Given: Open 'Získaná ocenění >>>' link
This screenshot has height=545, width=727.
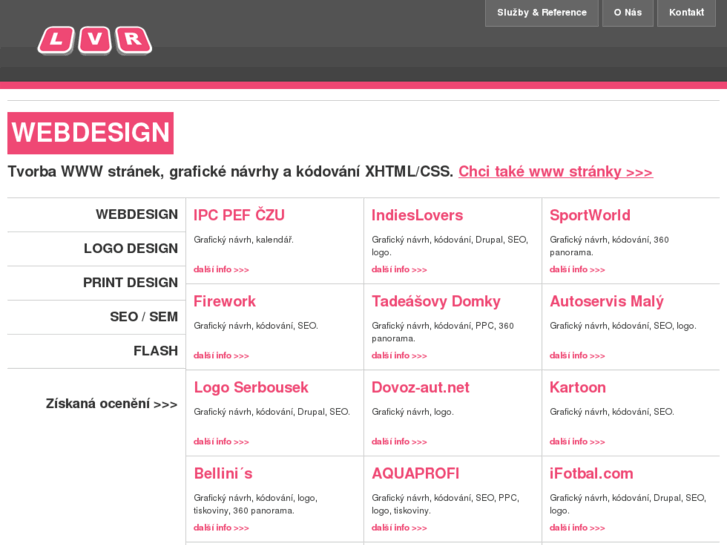Looking at the screenshot, I should tap(111, 404).
